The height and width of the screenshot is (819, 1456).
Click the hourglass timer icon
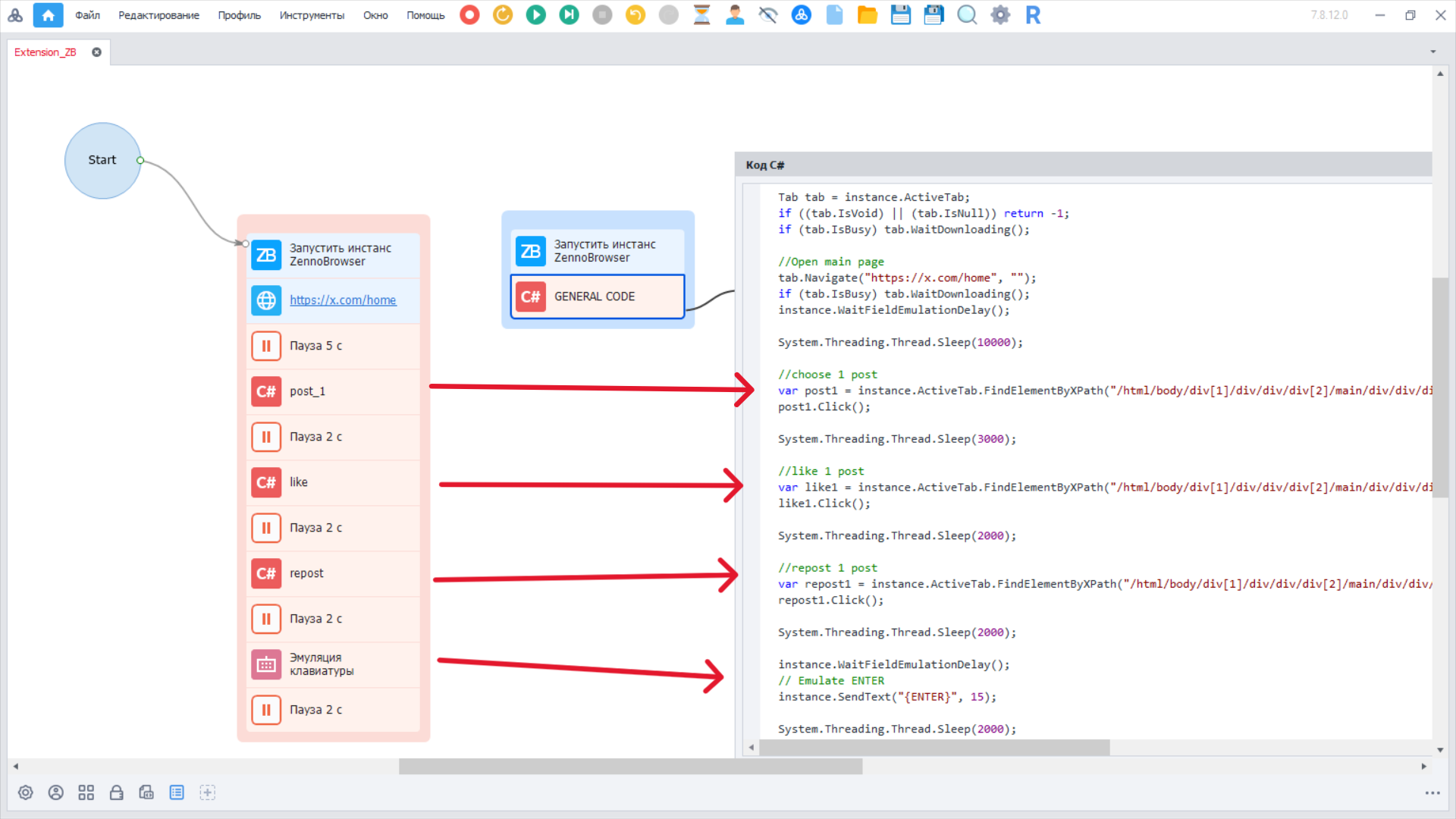701,15
